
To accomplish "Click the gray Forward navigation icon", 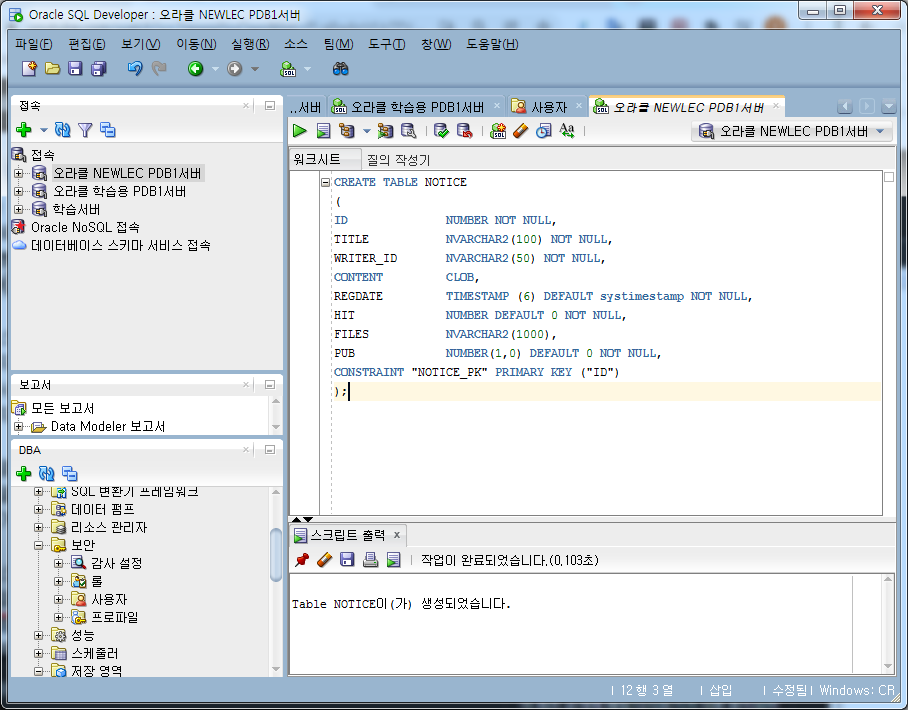I will pyautogui.click(x=235, y=68).
